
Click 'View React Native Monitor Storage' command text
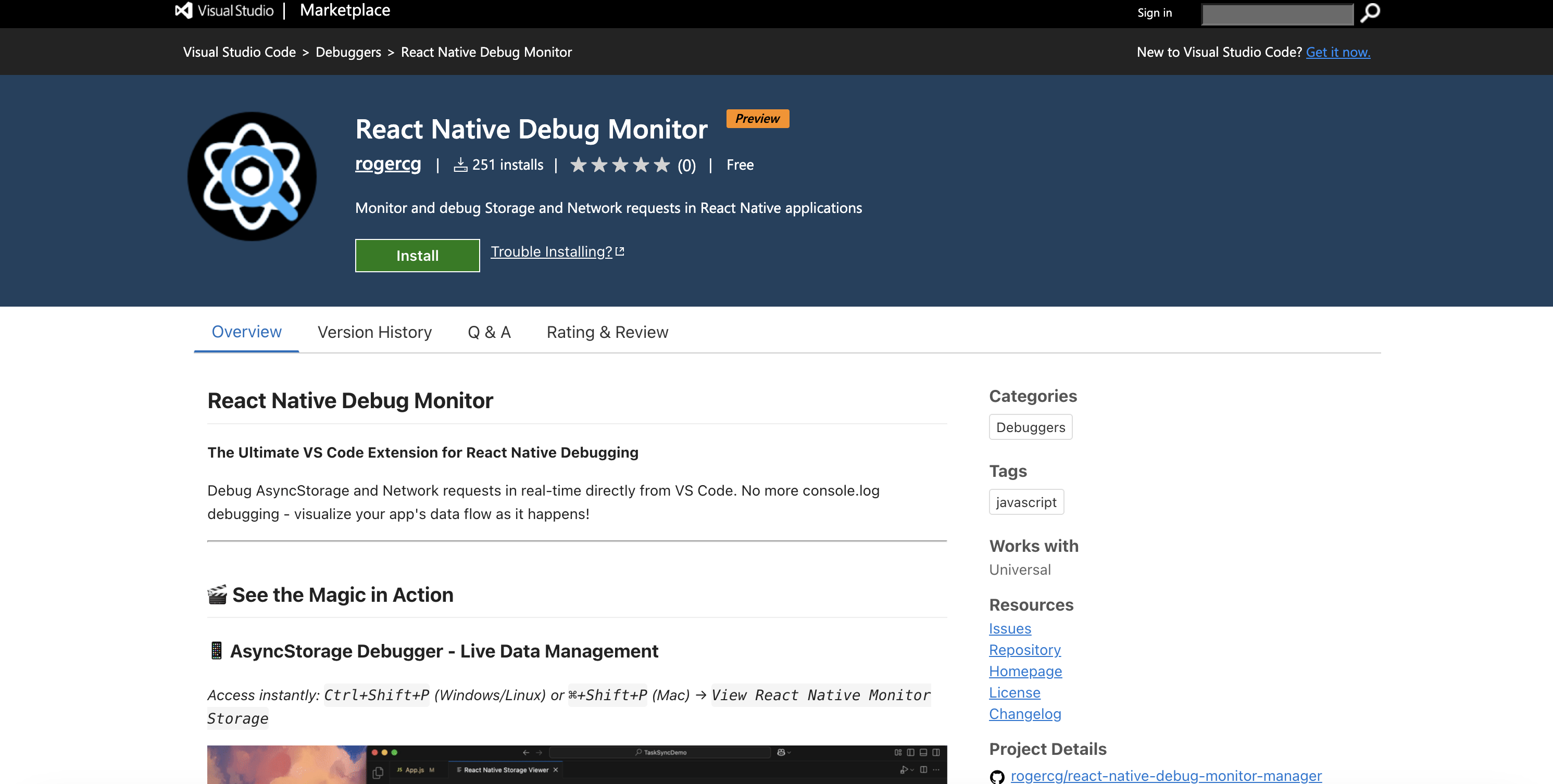pyautogui.click(x=569, y=706)
